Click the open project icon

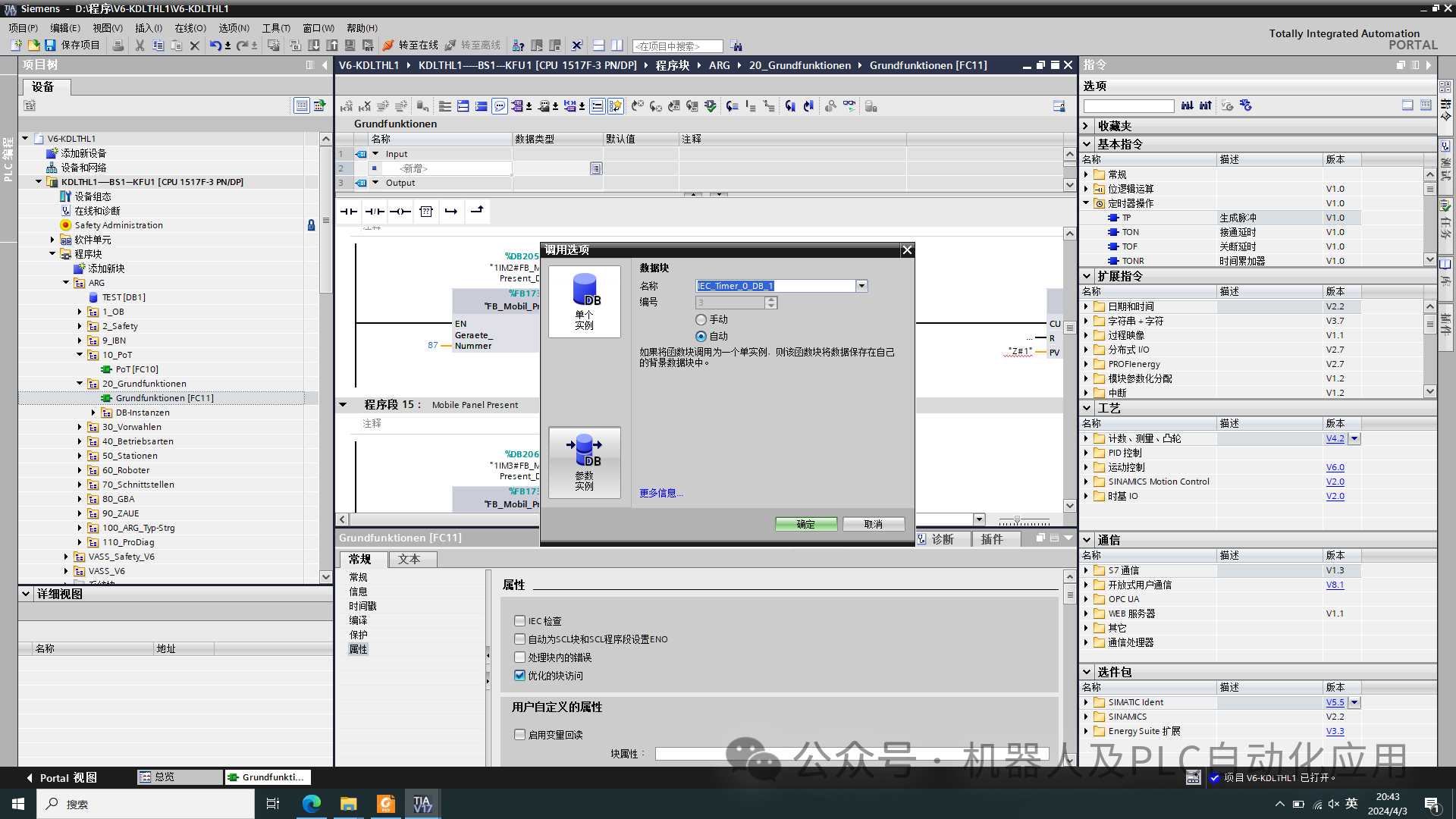(x=33, y=45)
